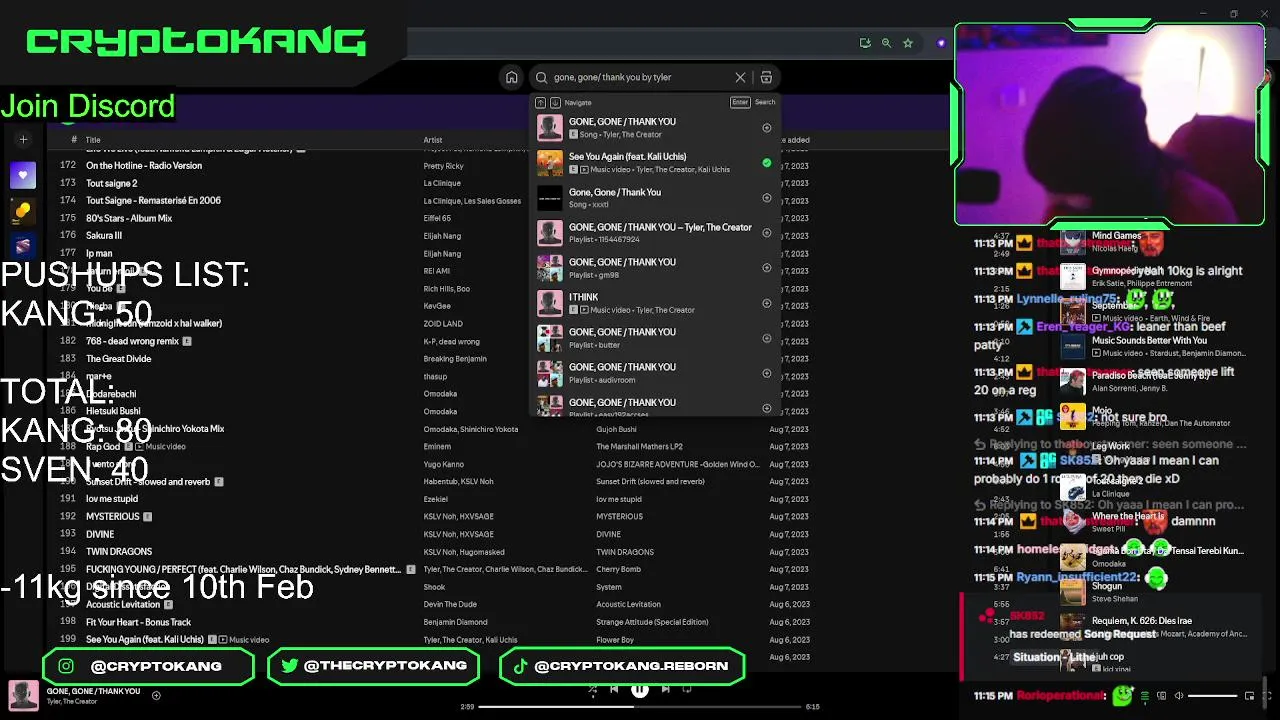Open the Queue icon in player bar

coord(1145,695)
